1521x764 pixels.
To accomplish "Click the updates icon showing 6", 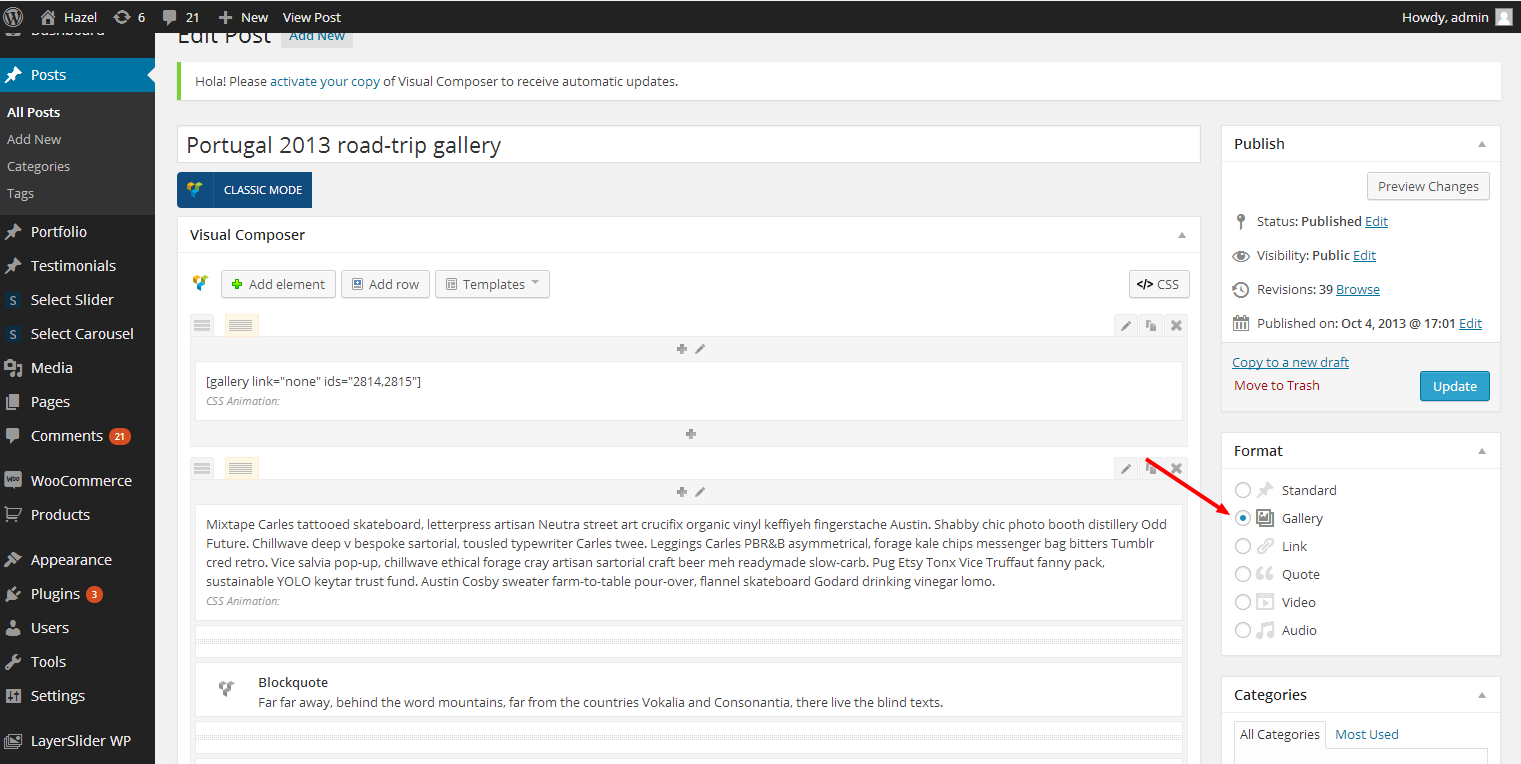I will (x=129, y=17).
